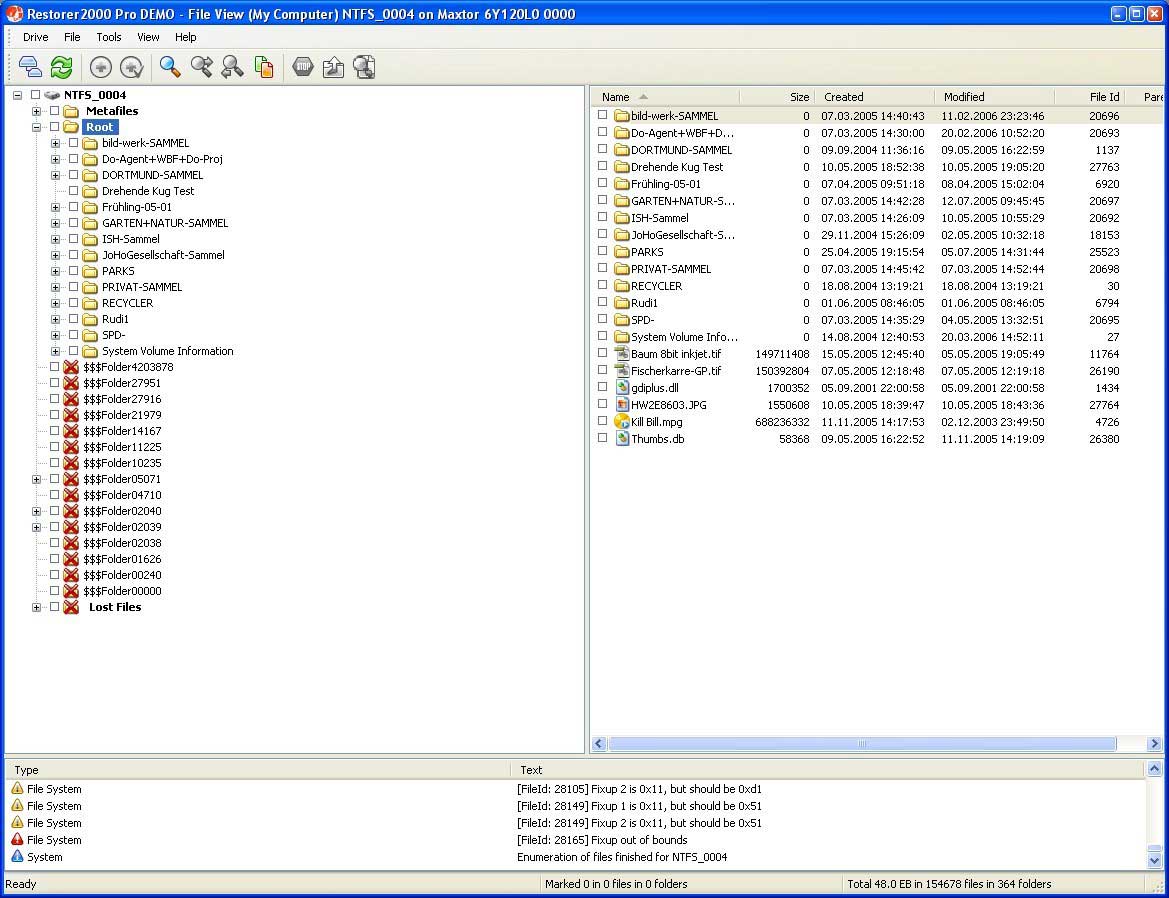Image resolution: width=1169 pixels, height=898 pixels.
Task: Click the green Refresh arrows icon
Action: coord(61,67)
